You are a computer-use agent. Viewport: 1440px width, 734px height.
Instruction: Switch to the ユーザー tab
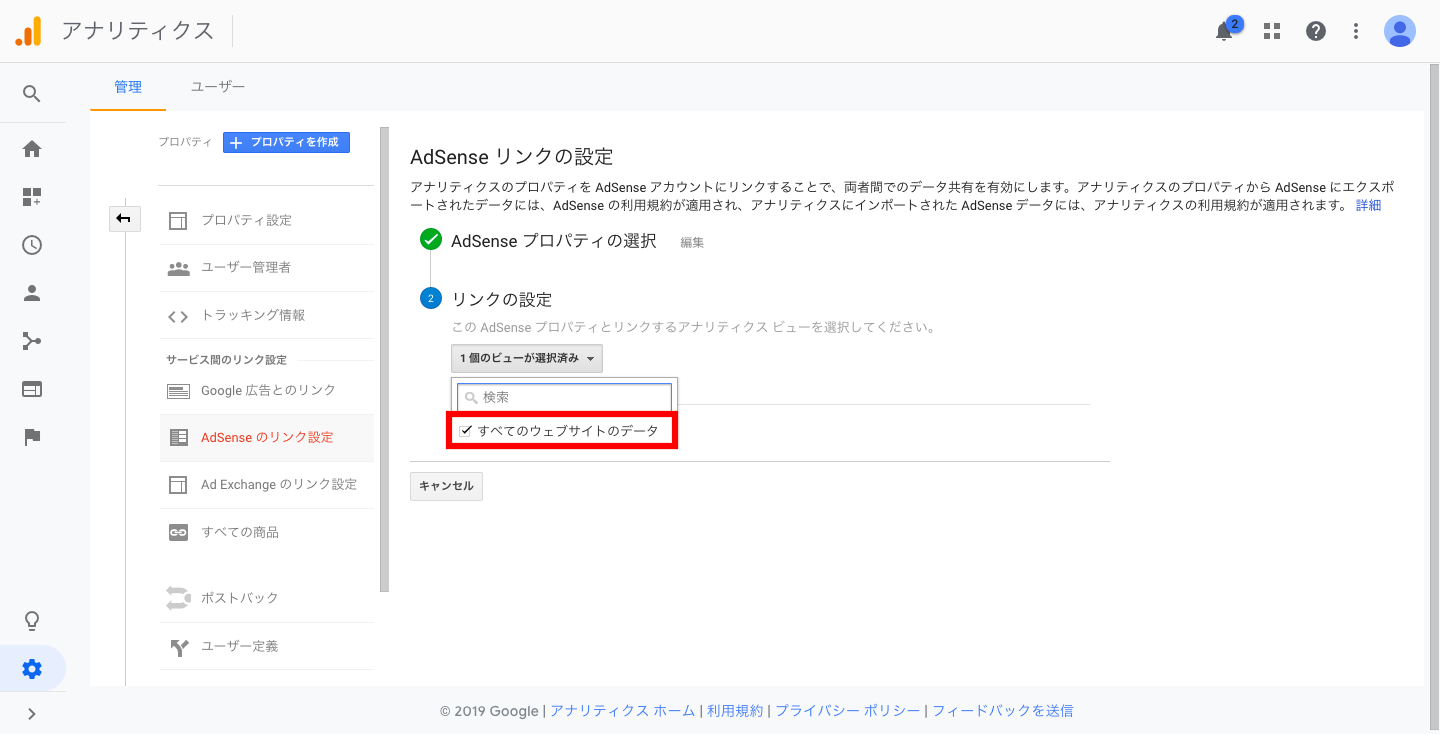(x=218, y=87)
